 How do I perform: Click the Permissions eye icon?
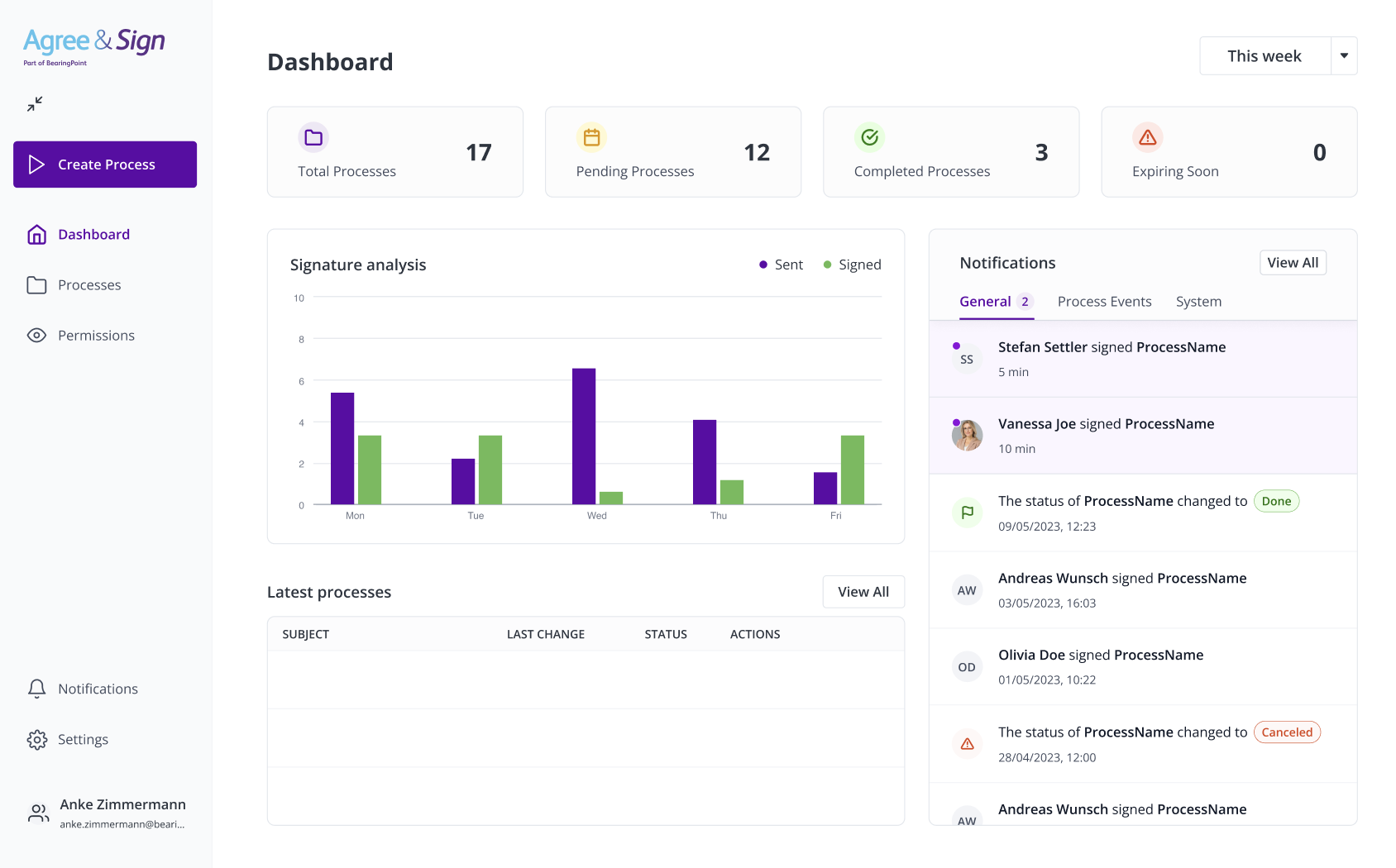click(36, 336)
